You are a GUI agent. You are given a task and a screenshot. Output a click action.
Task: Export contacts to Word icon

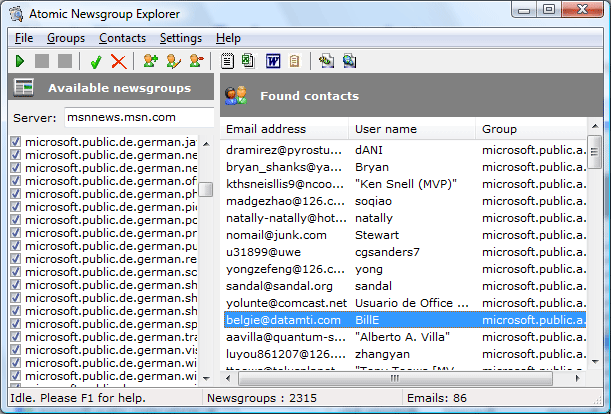(x=273, y=61)
